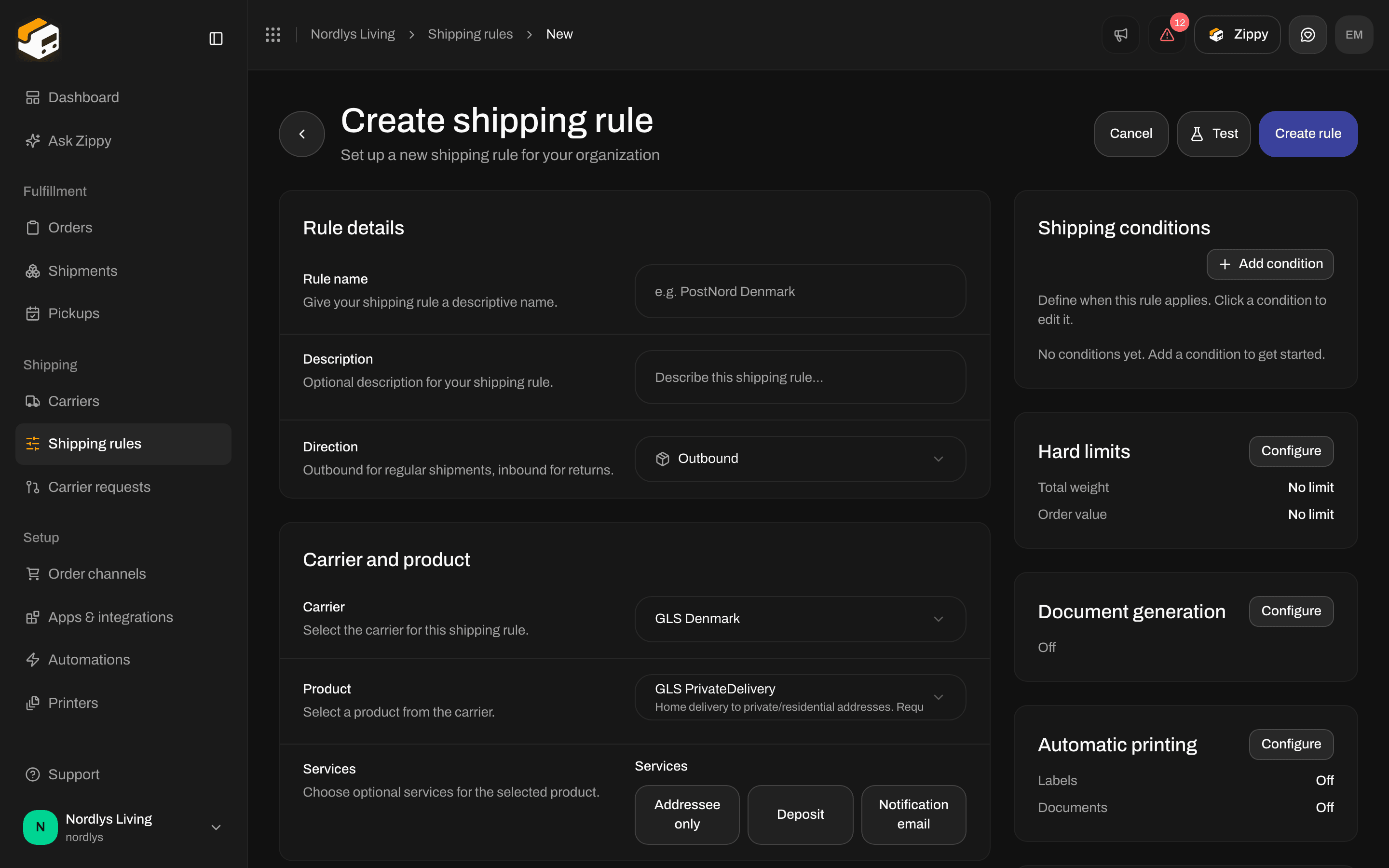Open Ask Zippy in the sidebar
Image resolution: width=1389 pixels, height=868 pixels.
point(123,141)
